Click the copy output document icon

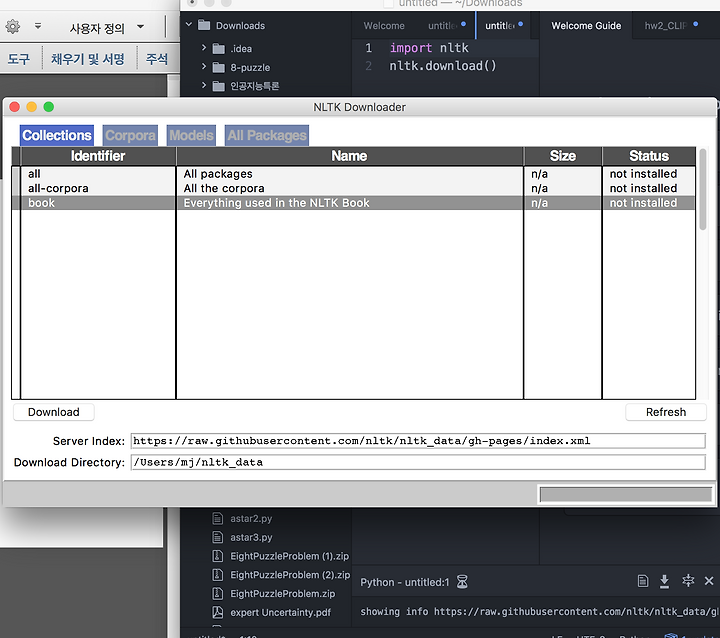[x=643, y=581]
